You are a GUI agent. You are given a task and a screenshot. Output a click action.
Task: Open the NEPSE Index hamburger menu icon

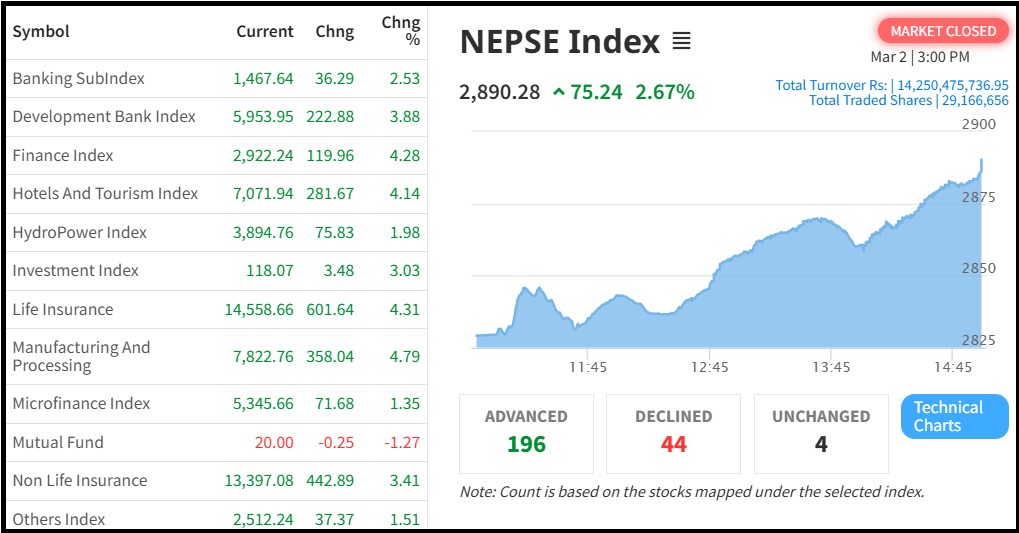pyautogui.click(x=681, y=42)
